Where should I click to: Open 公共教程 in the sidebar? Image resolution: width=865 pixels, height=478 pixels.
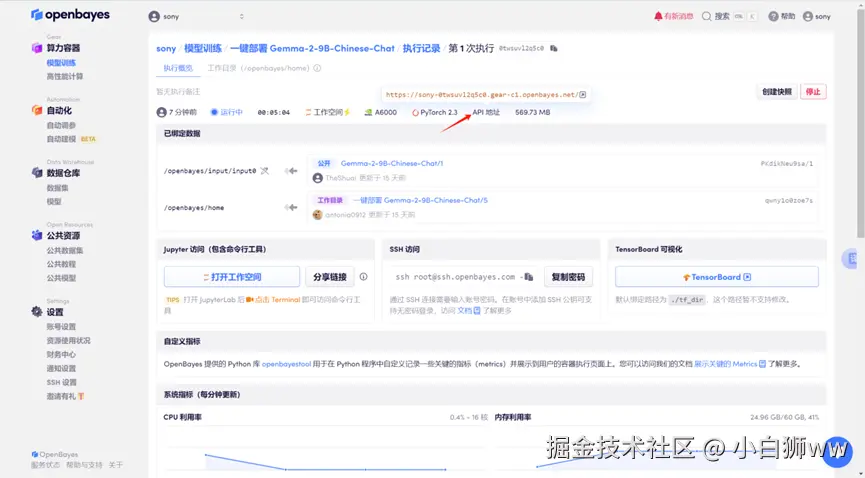coord(61,264)
